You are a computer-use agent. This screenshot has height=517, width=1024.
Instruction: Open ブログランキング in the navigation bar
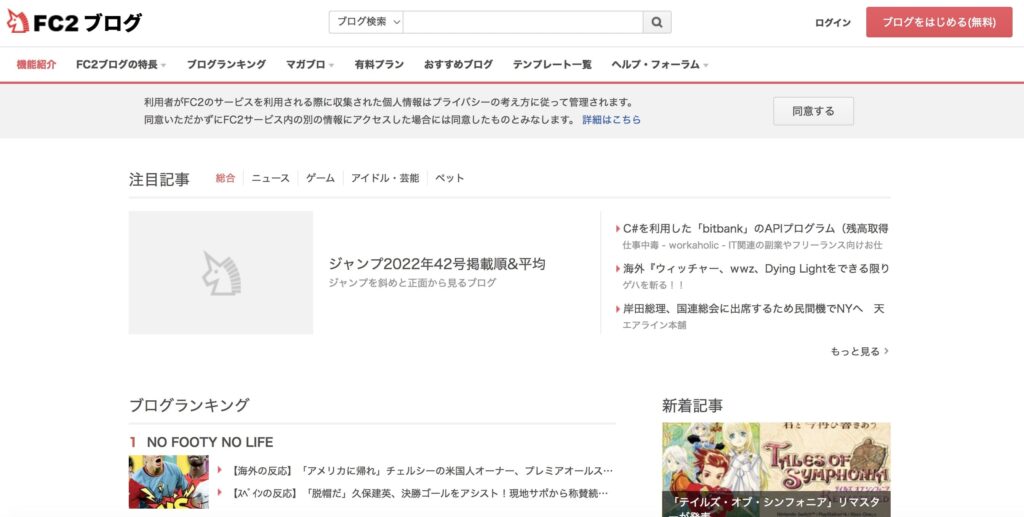(226, 65)
